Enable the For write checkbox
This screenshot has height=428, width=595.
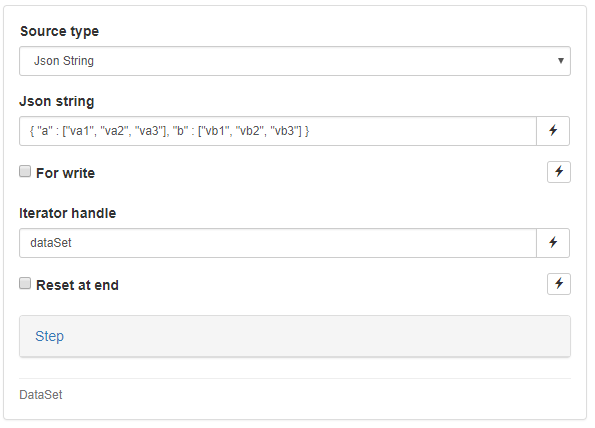[25, 171]
